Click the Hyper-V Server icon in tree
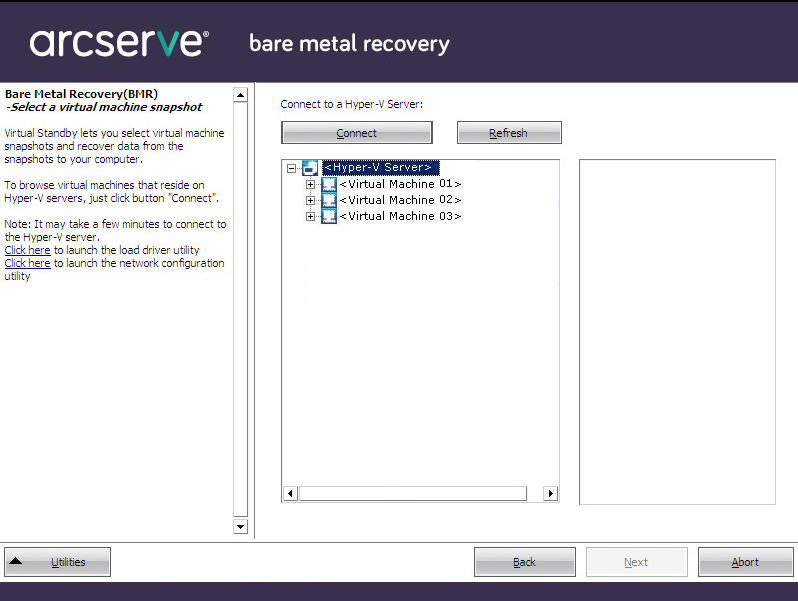798x601 pixels. (x=310, y=167)
